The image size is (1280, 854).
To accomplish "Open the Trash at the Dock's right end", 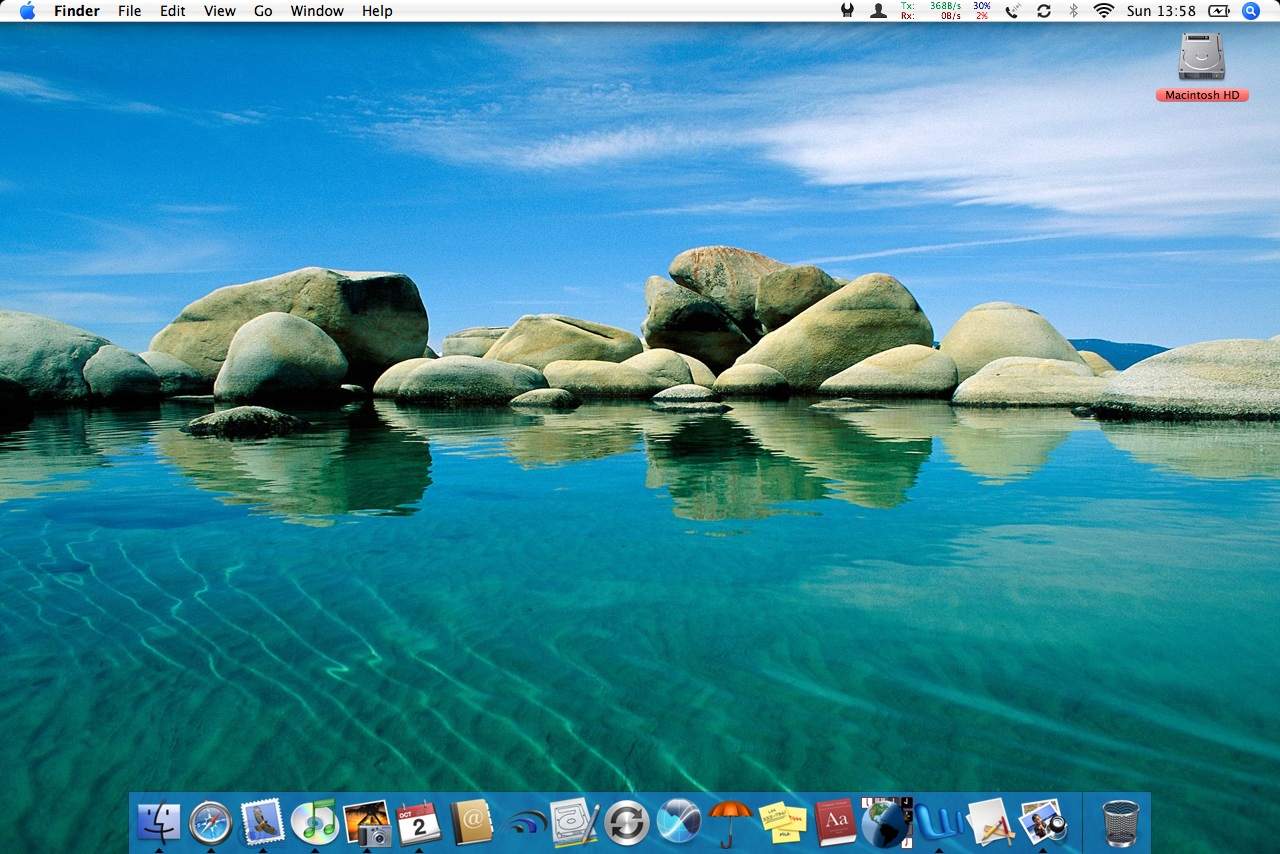I will 1118,822.
